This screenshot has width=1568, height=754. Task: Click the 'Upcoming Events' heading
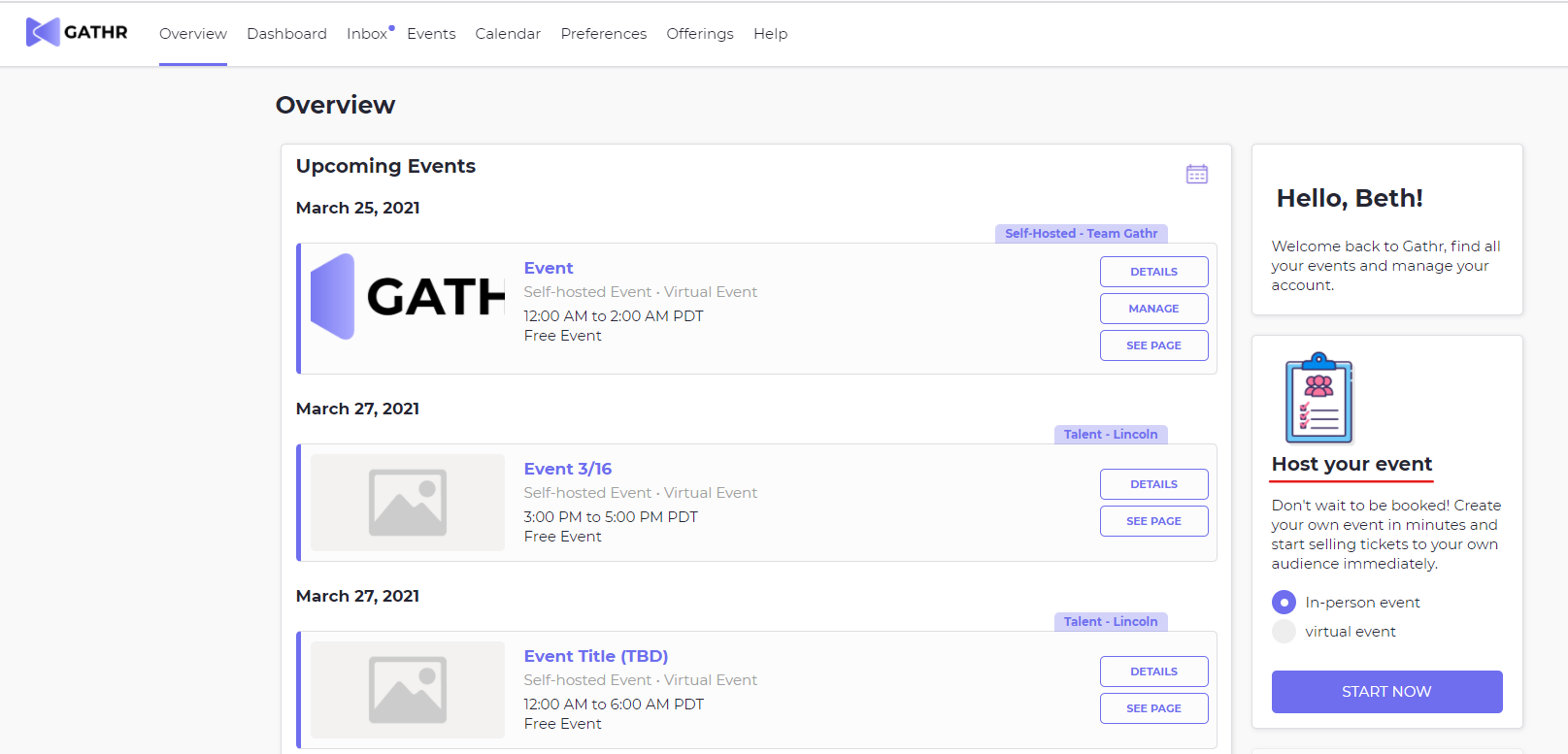[x=385, y=166]
